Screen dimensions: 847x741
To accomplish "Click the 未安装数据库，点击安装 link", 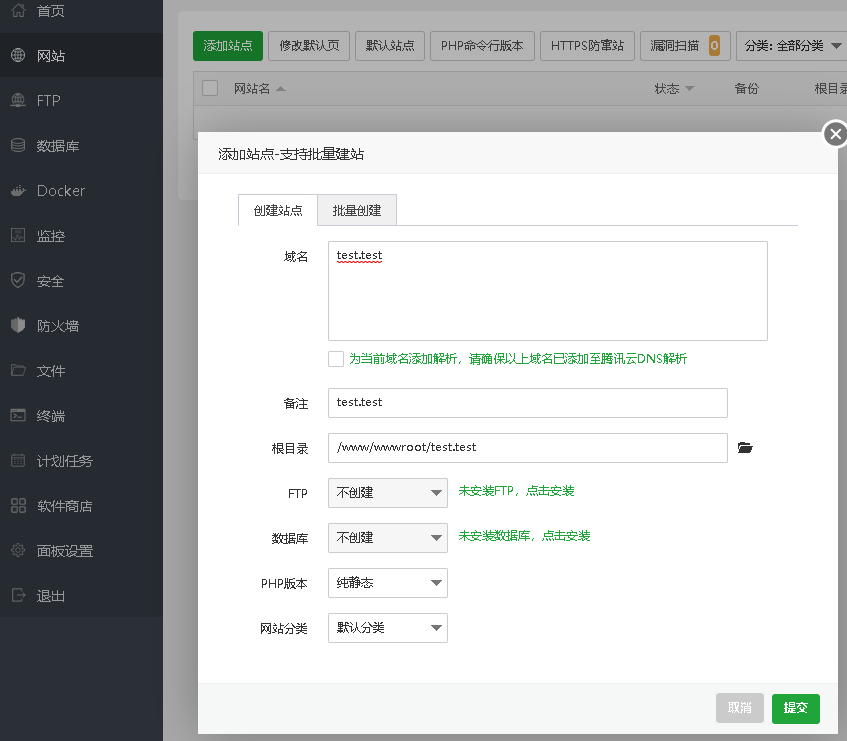I will 525,536.
